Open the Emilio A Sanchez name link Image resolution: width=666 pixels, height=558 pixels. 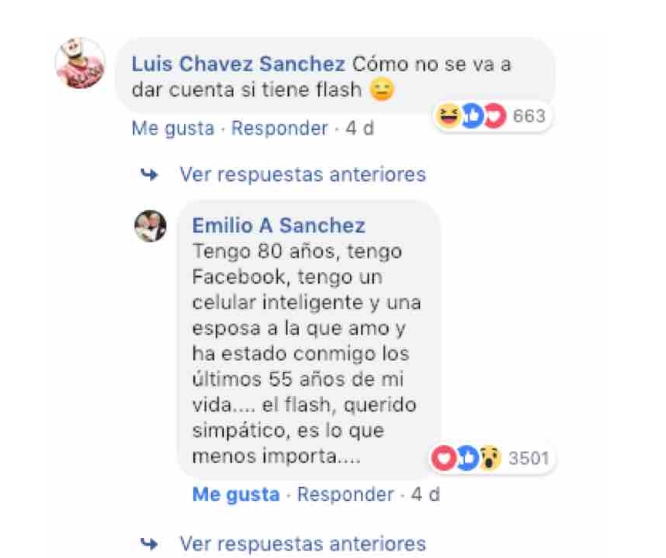tap(279, 225)
